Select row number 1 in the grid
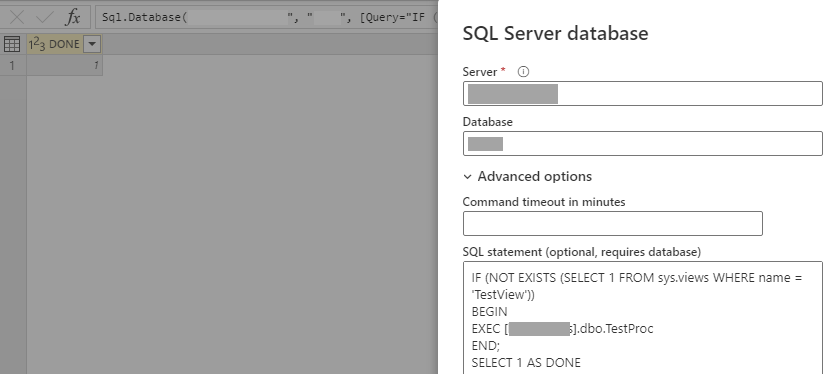The height and width of the screenshot is (374, 840). [x=12, y=65]
